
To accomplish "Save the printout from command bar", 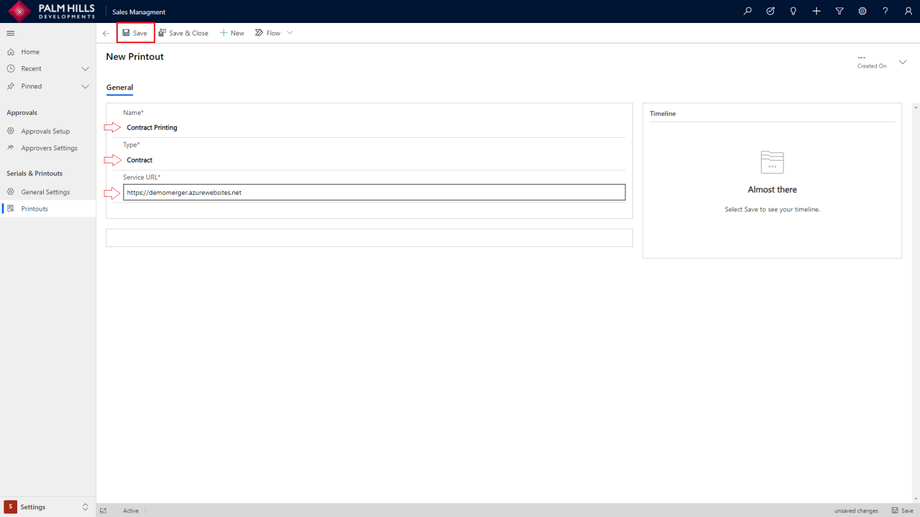I will (x=136, y=33).
